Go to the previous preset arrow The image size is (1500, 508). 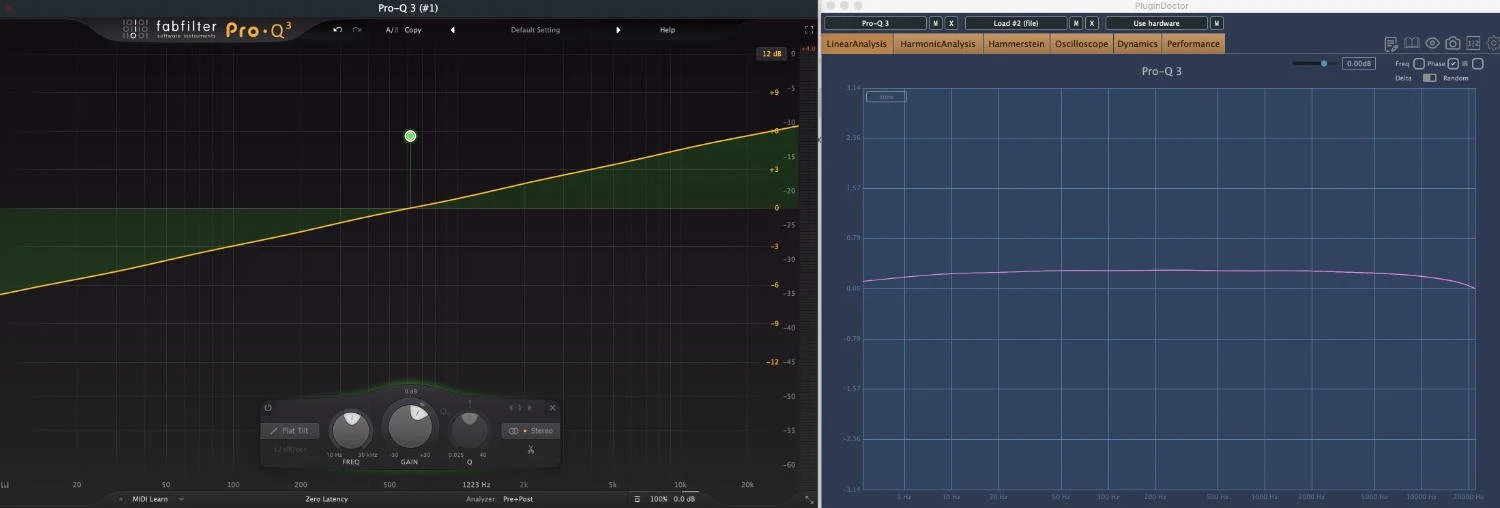[452, 30]
